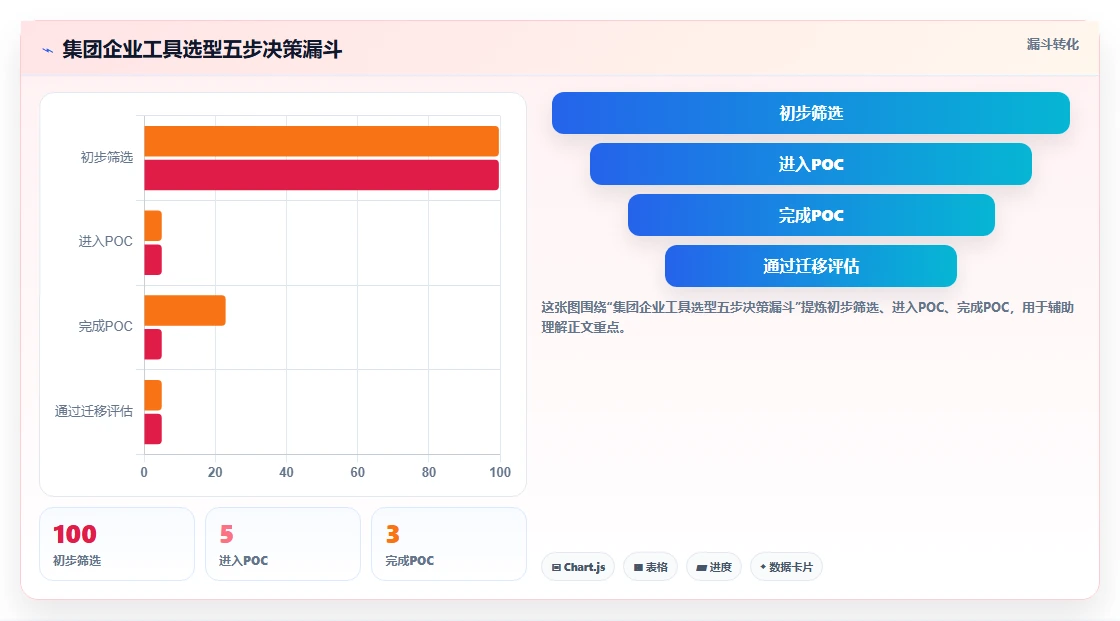Viewport: 1120px width, 621px height.
Task: Click the 完成POC chart axis label
Action: pos(106,327)
